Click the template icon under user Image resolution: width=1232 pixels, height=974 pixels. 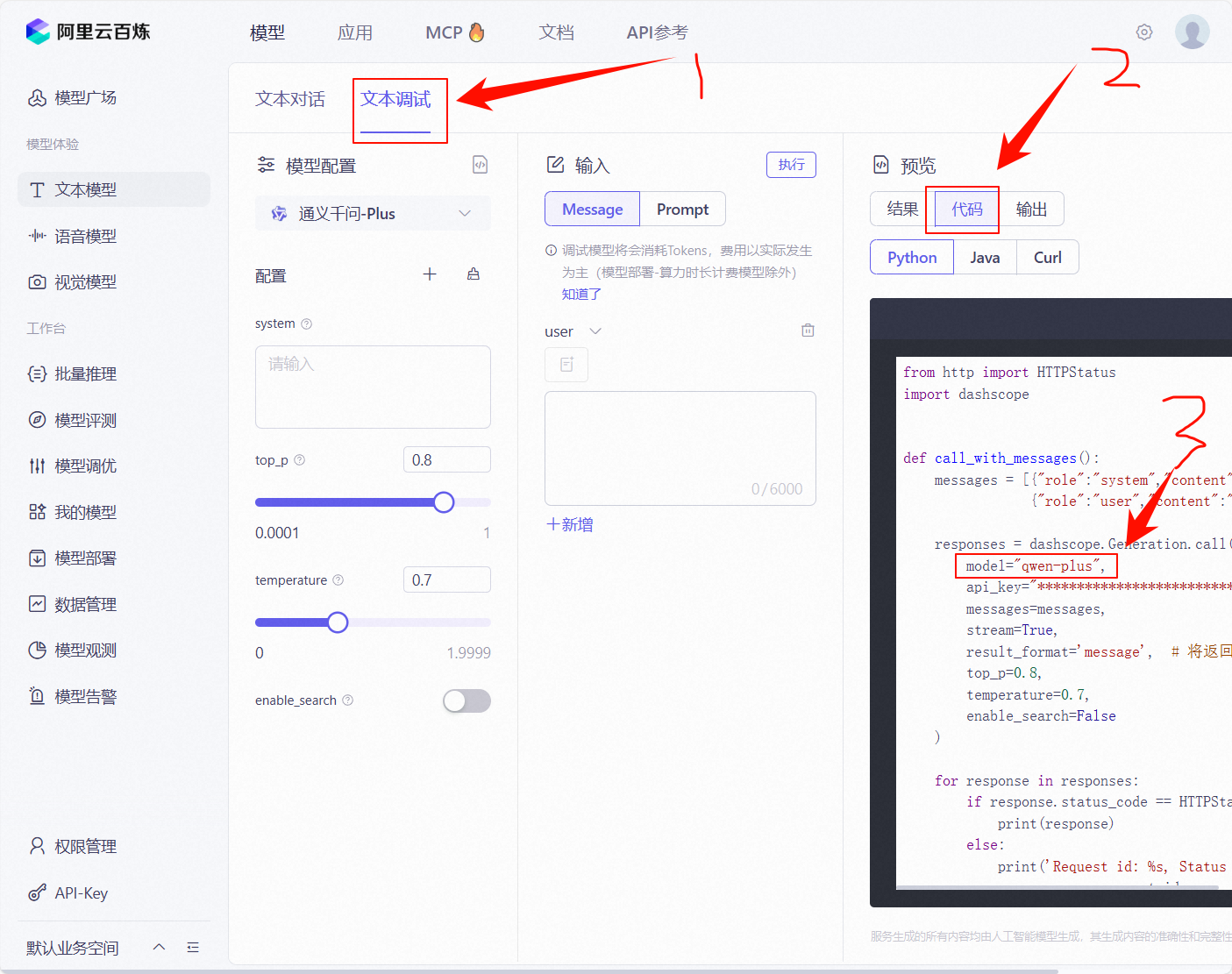[566, 365]
